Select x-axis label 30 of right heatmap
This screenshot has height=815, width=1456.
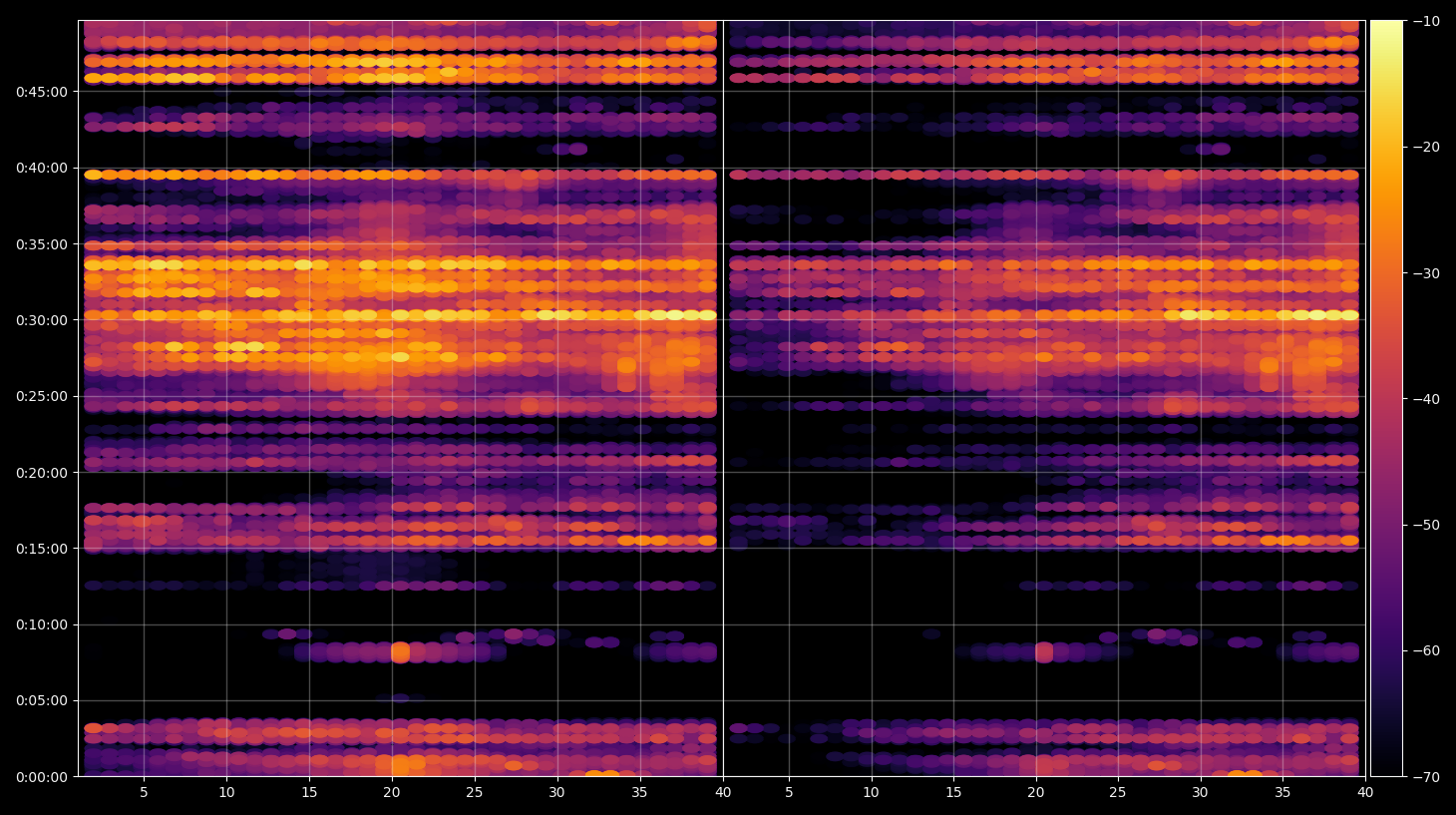(x=1201, y=793)
